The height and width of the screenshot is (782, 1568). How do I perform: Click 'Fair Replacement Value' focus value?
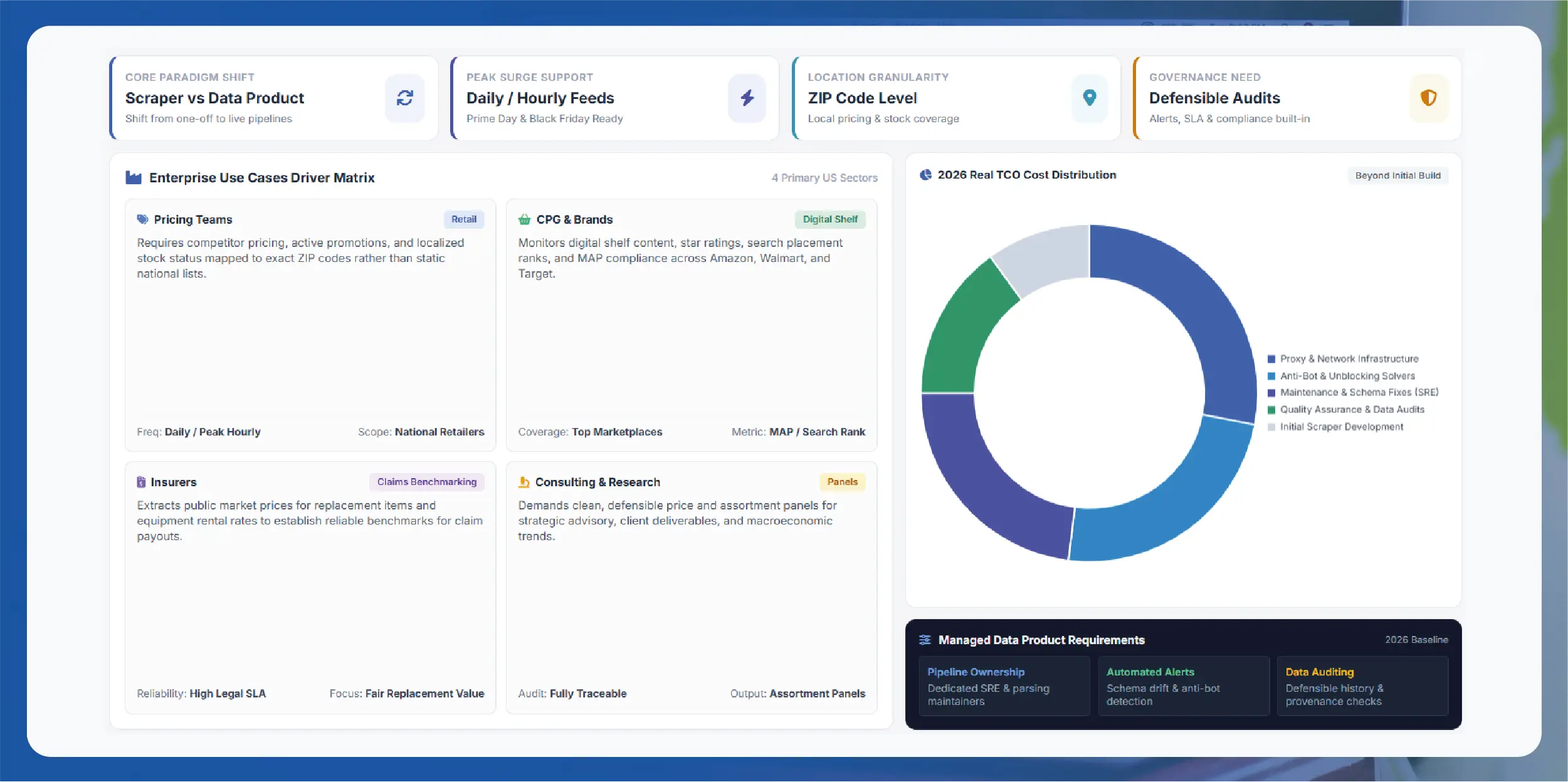[x=424, y=694]
